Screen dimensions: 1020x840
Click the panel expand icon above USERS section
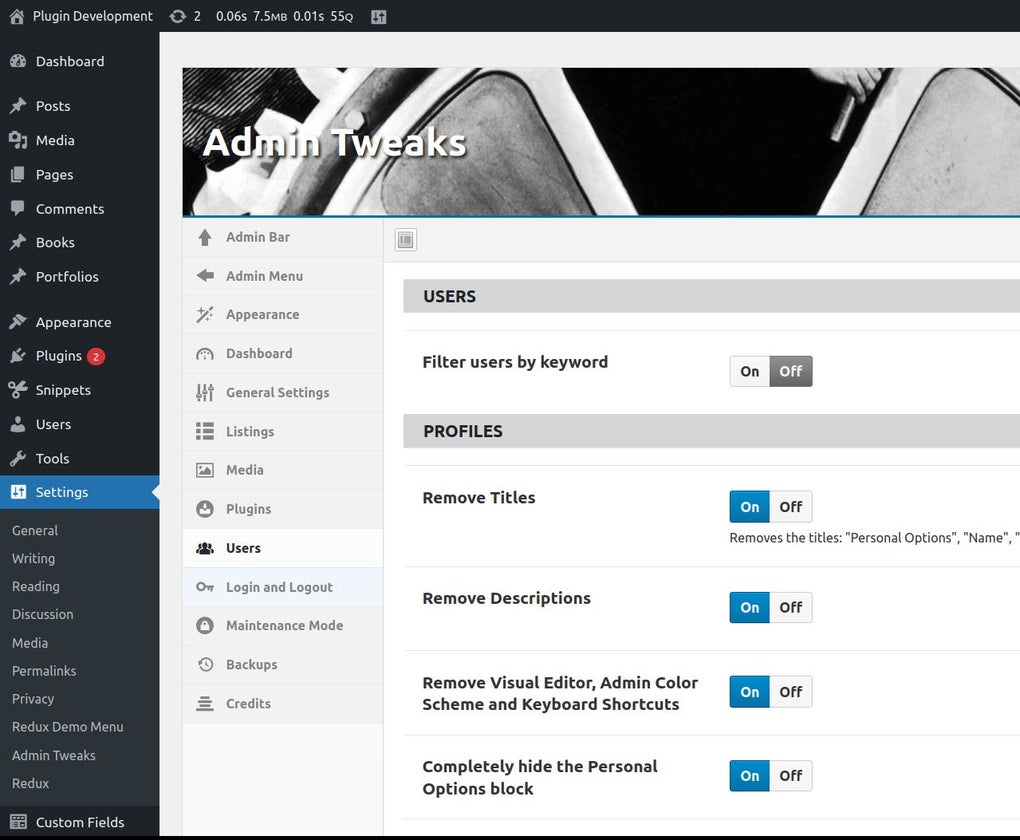405,239
